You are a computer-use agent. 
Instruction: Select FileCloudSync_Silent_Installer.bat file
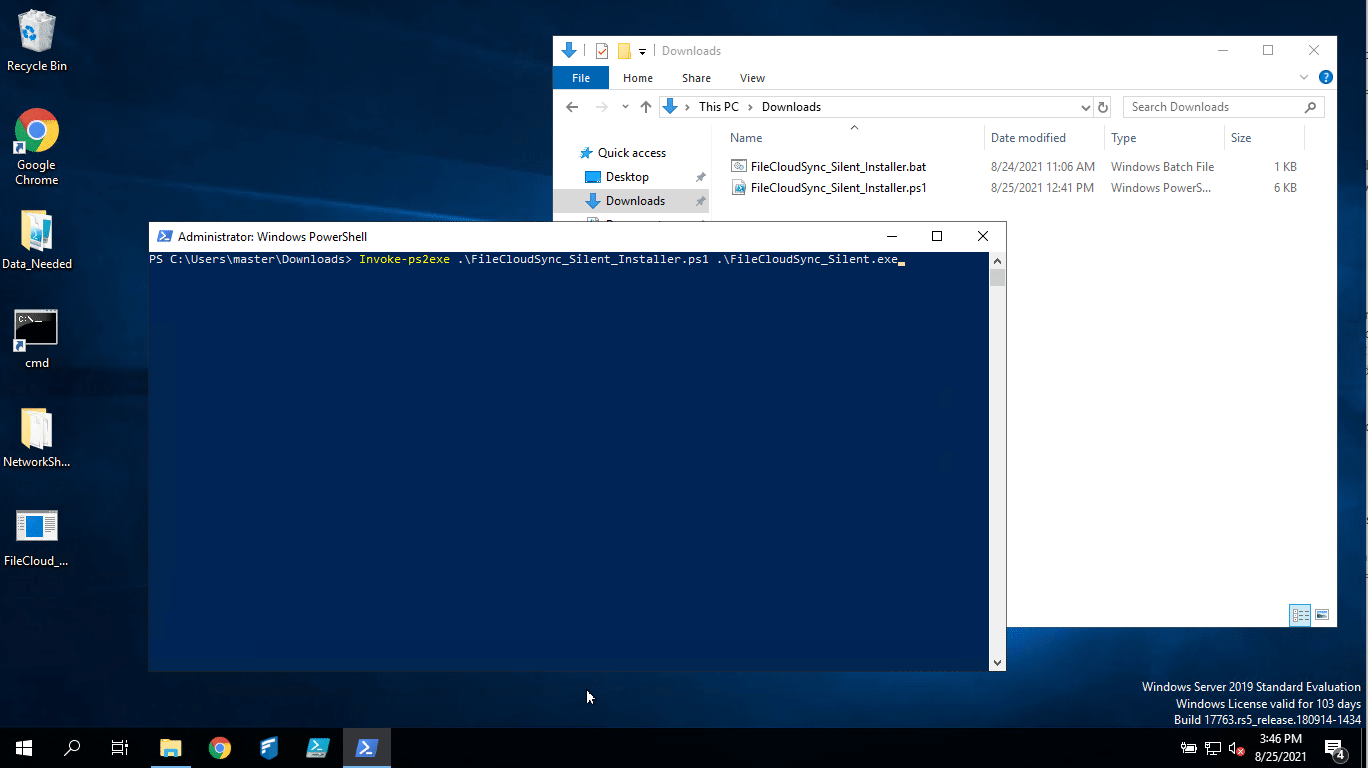pos(838,167)
